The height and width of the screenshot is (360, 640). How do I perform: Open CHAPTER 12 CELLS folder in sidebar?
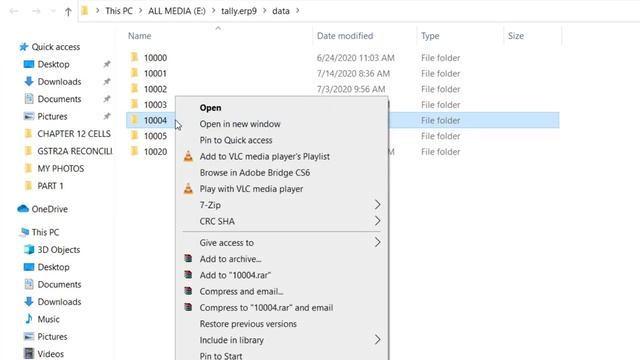coord(74,134)
